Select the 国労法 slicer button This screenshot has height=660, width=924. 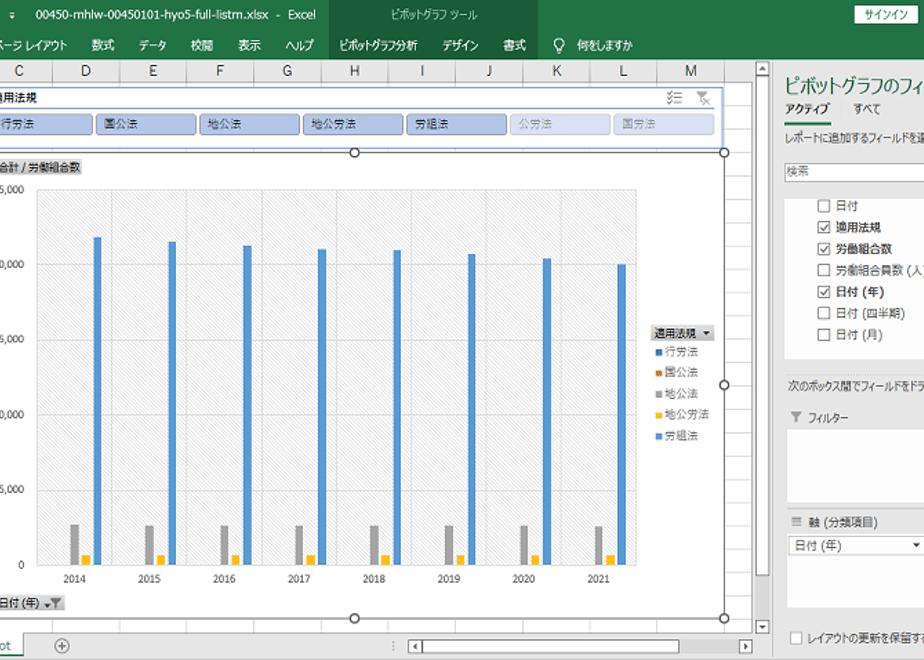pos(664,124)
